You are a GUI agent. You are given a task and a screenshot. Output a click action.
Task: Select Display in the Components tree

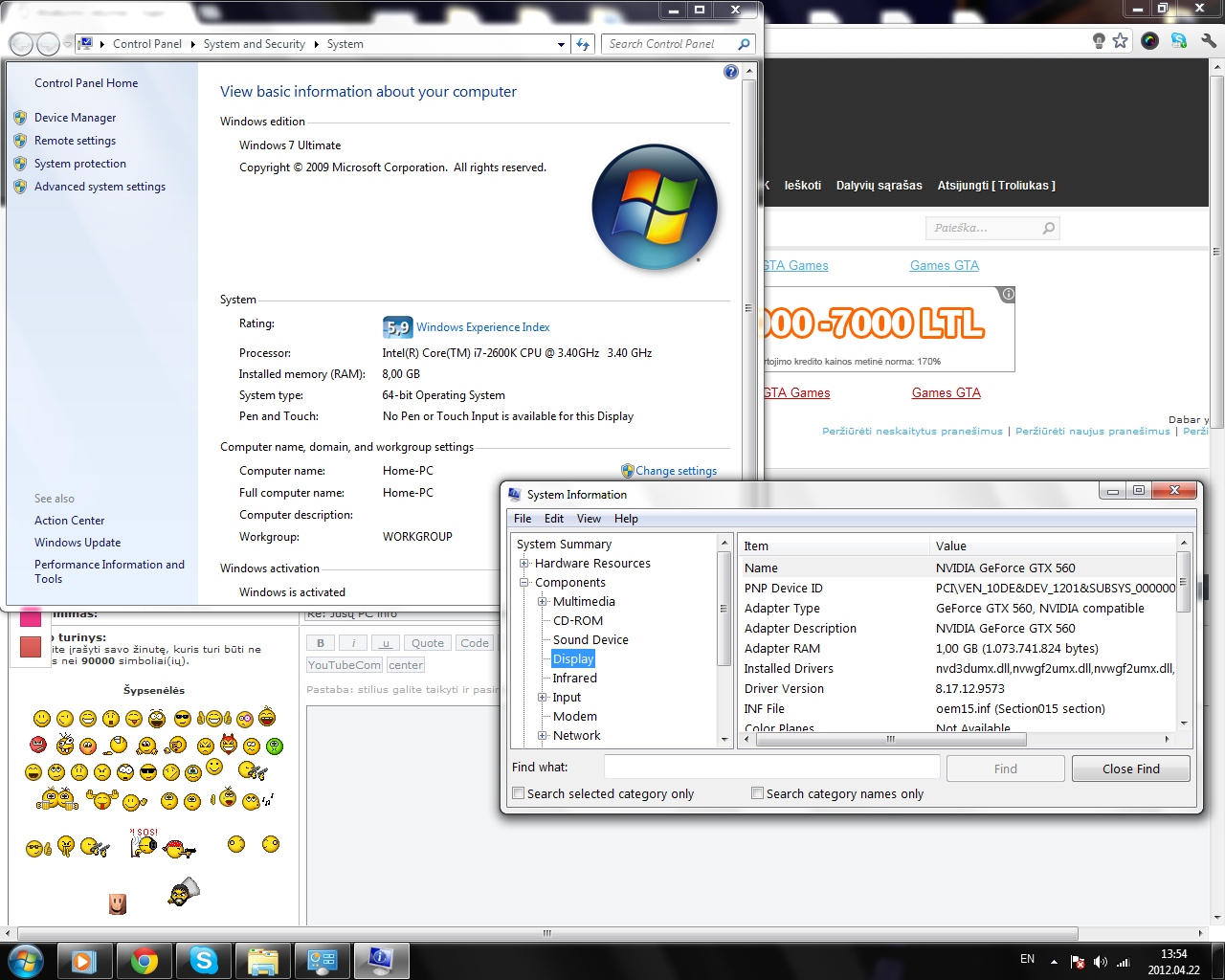[x=573, y=659]
